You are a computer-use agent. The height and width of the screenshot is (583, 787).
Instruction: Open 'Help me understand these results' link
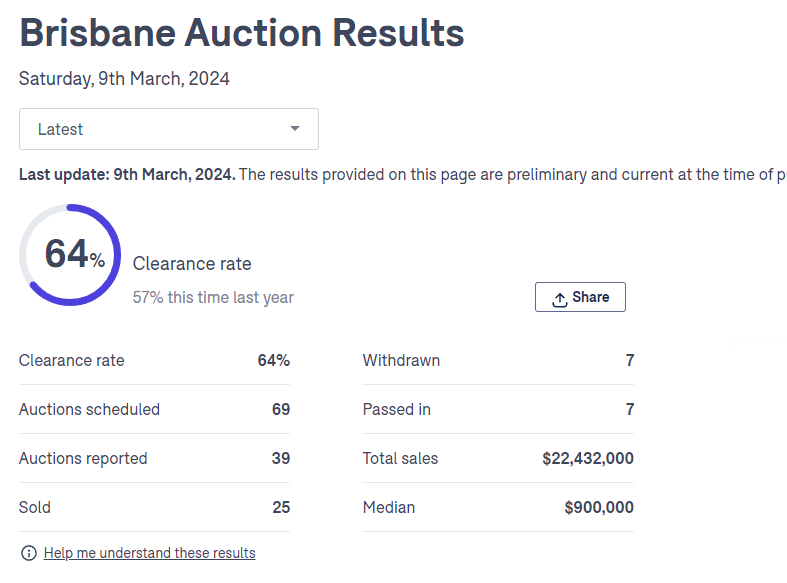tap(149, 553)
